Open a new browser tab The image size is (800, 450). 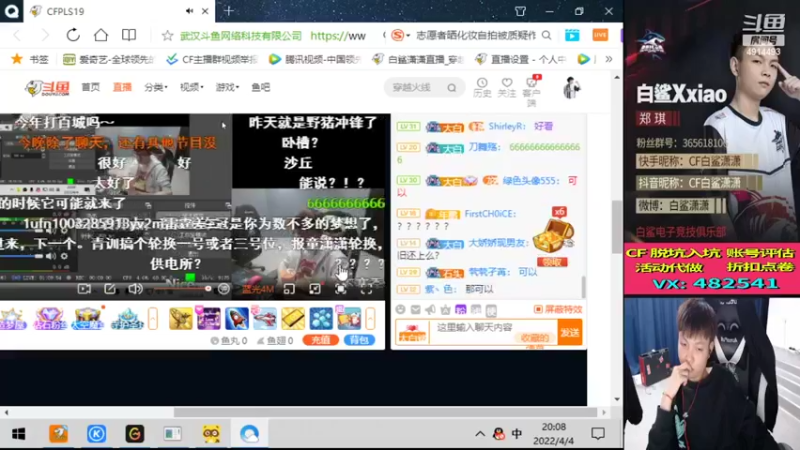(x=229, y=11)
